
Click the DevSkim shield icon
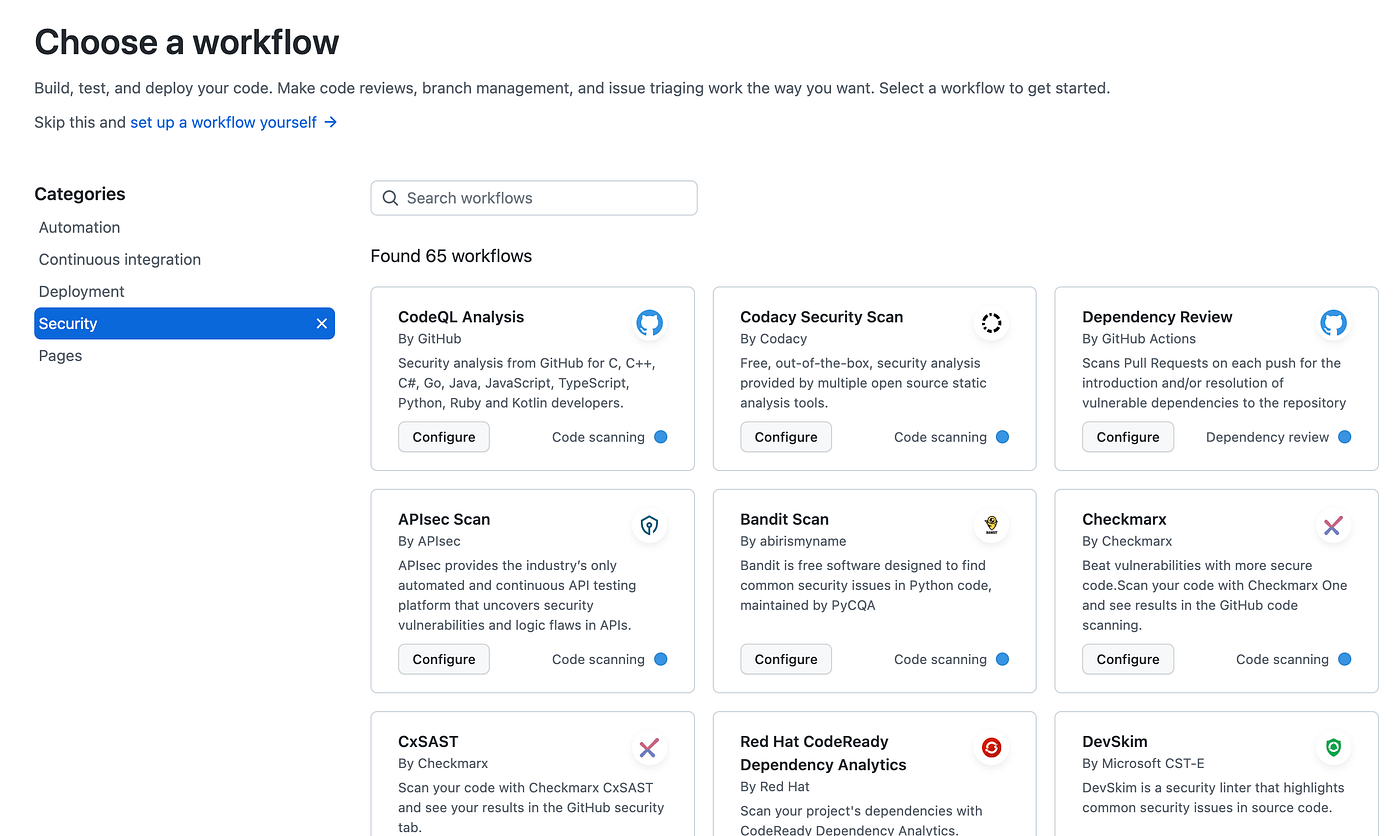pyautogui.click(x=1333, y=747)
